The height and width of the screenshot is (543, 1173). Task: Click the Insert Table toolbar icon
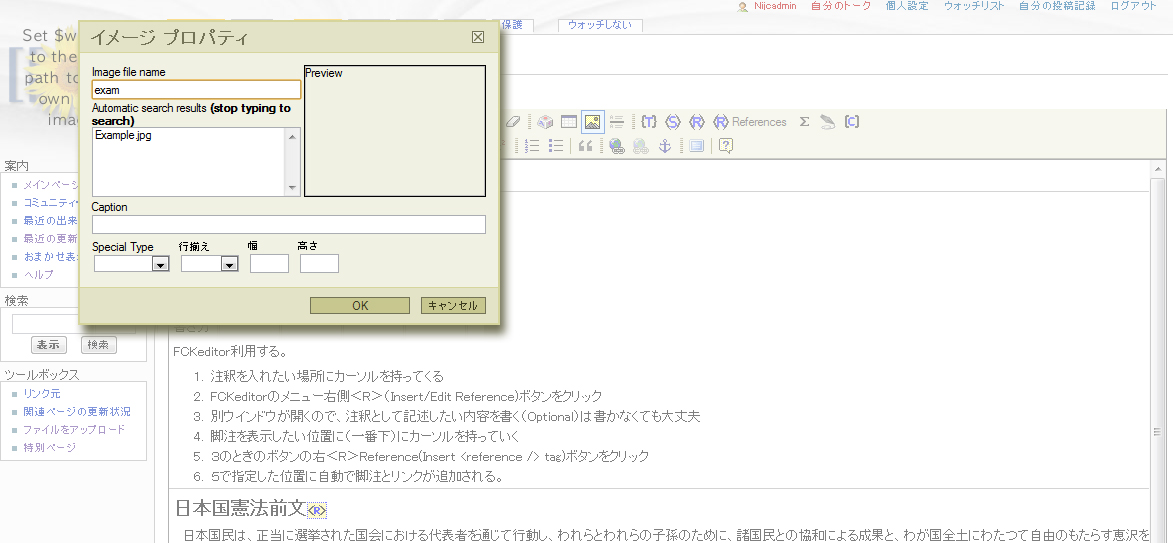569,122
